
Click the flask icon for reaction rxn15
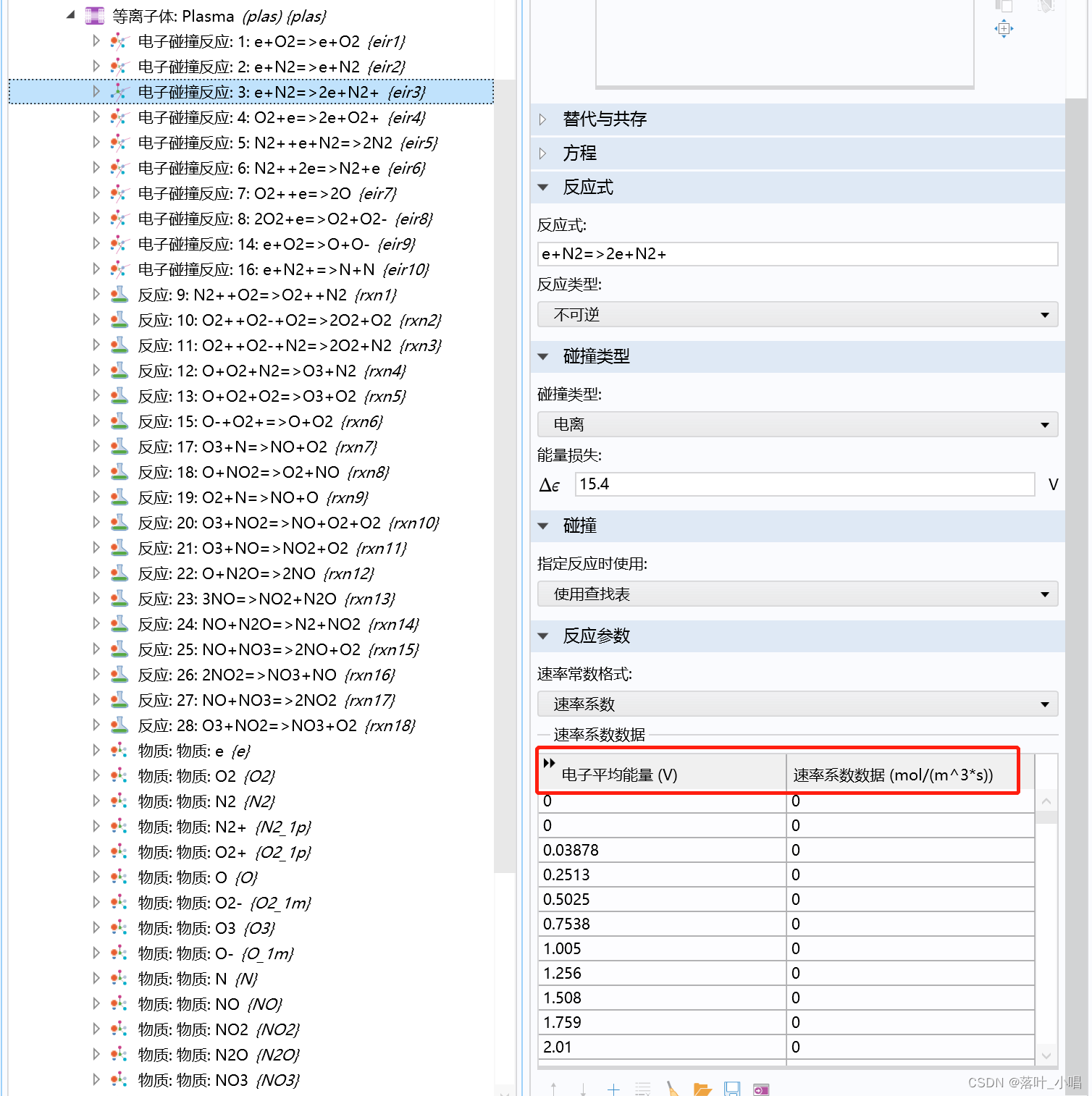click(119, 649)
